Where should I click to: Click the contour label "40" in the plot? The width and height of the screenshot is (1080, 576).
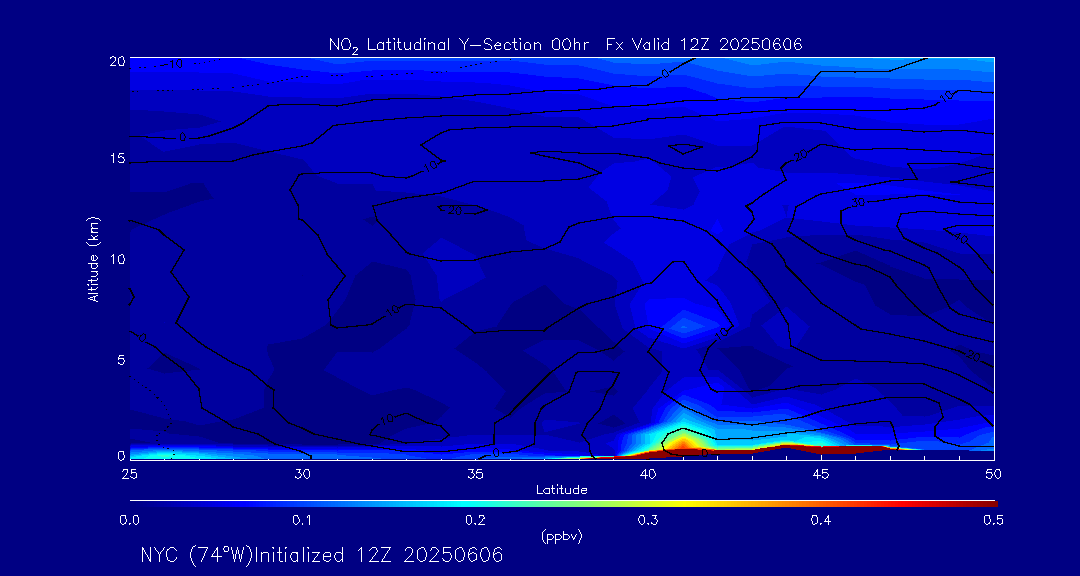point(962,239)
